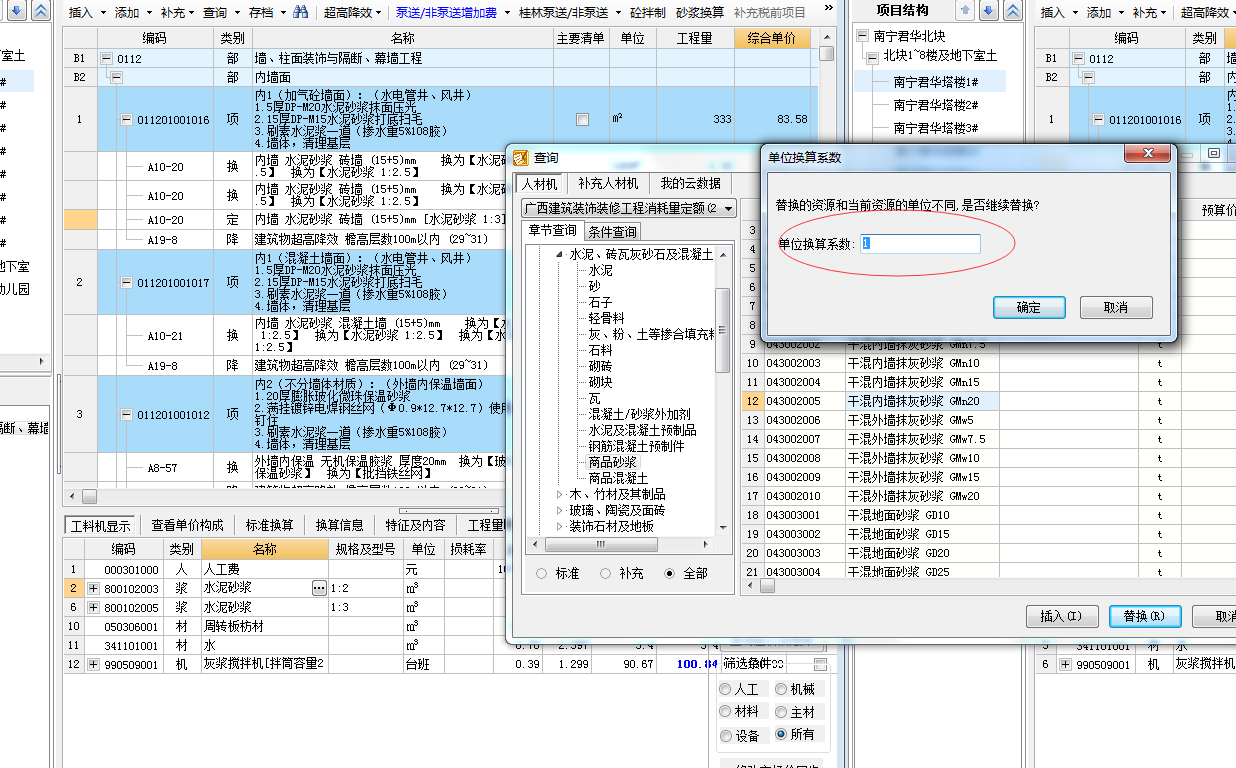Confirm with the 确定 button

tap(1029, 307)
